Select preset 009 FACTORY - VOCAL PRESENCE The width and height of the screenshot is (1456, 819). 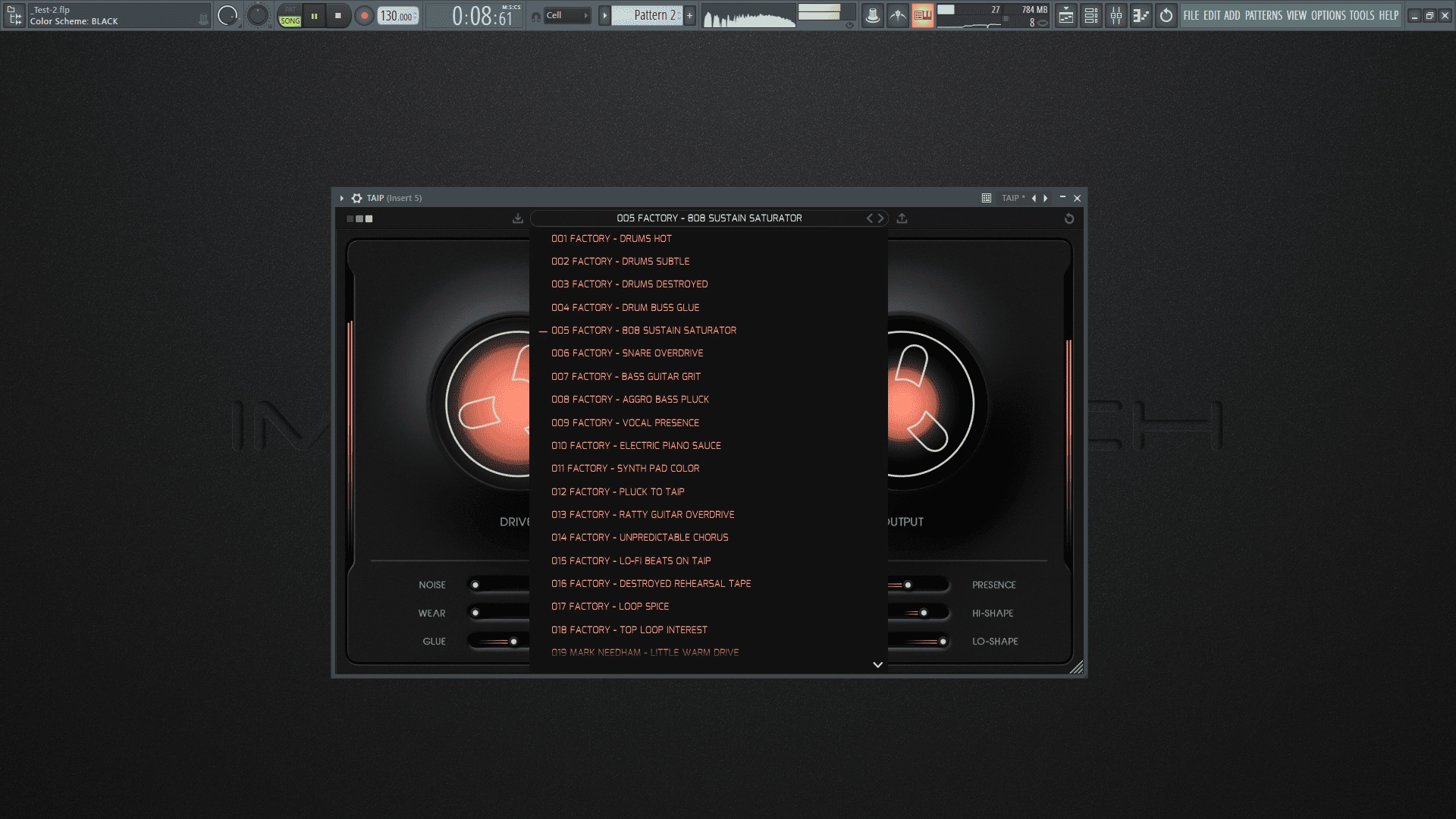pyautogui.click(x=708, y=423)
